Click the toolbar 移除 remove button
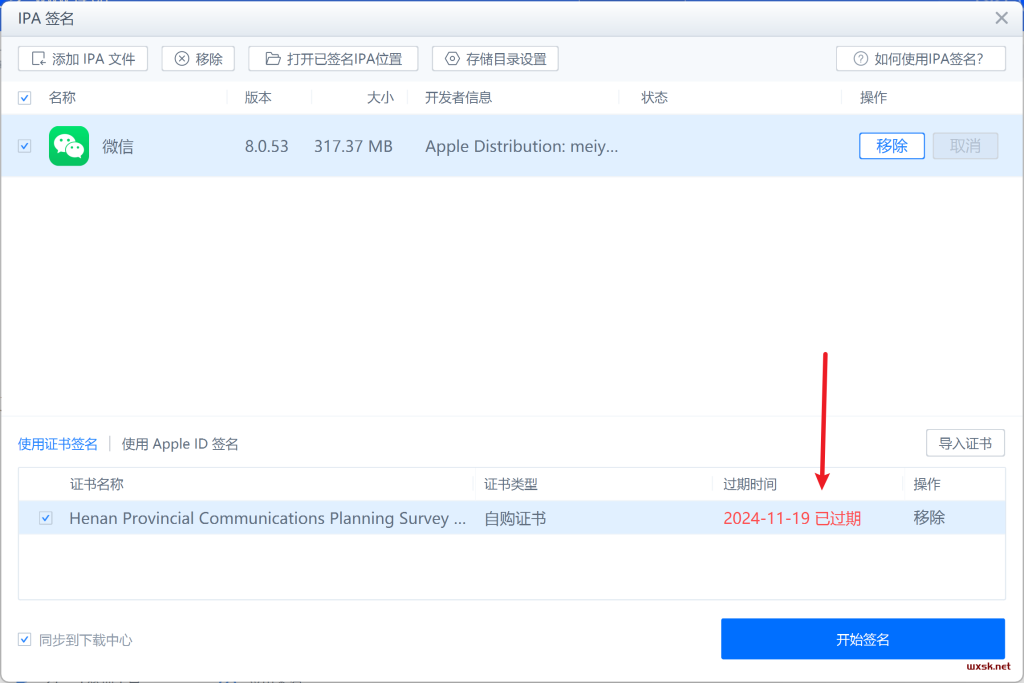Image resolution: width=1024 pixels, height=683 pixels. pos(198,59)
